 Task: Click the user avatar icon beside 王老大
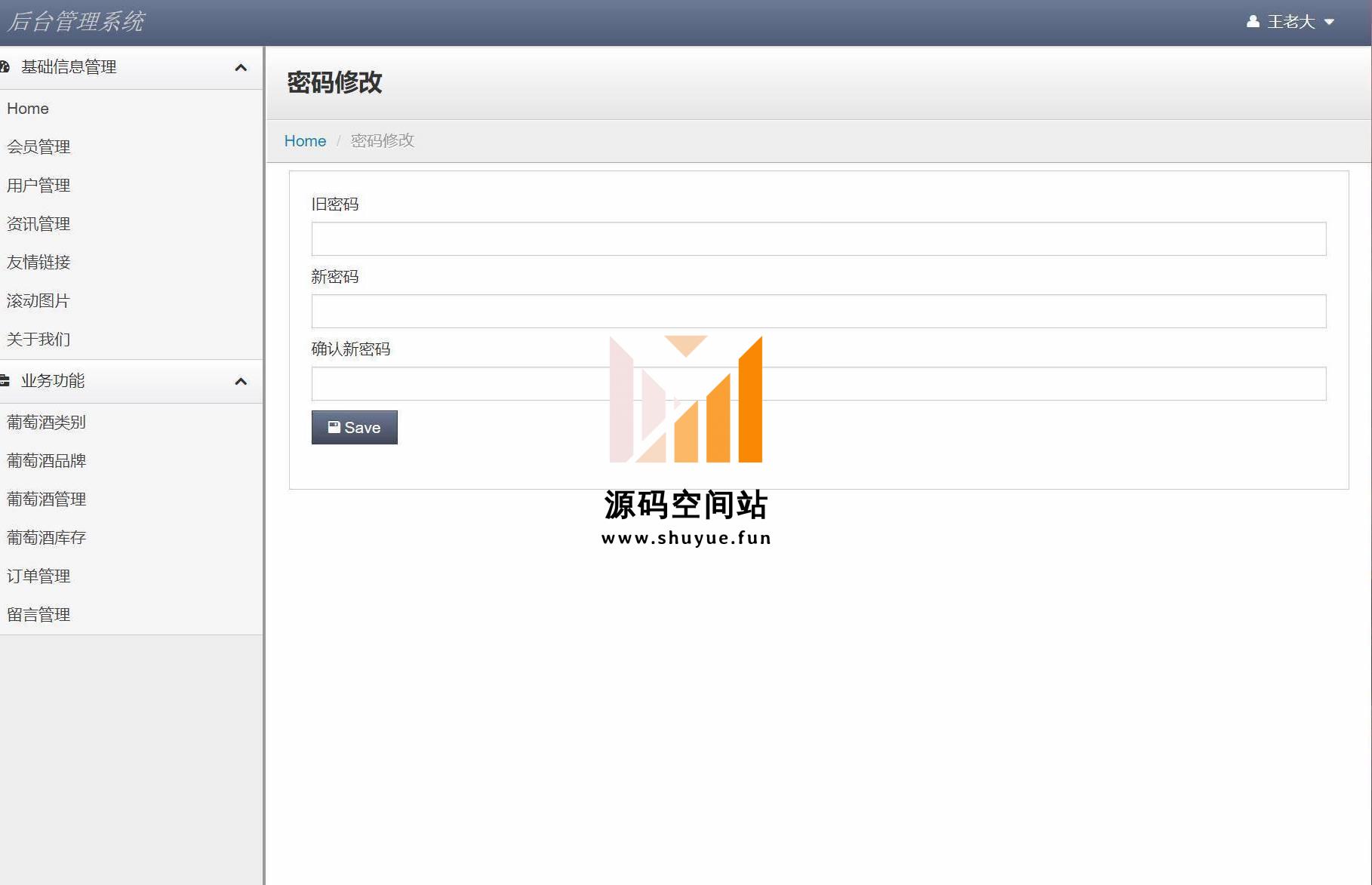[1253, 22]
